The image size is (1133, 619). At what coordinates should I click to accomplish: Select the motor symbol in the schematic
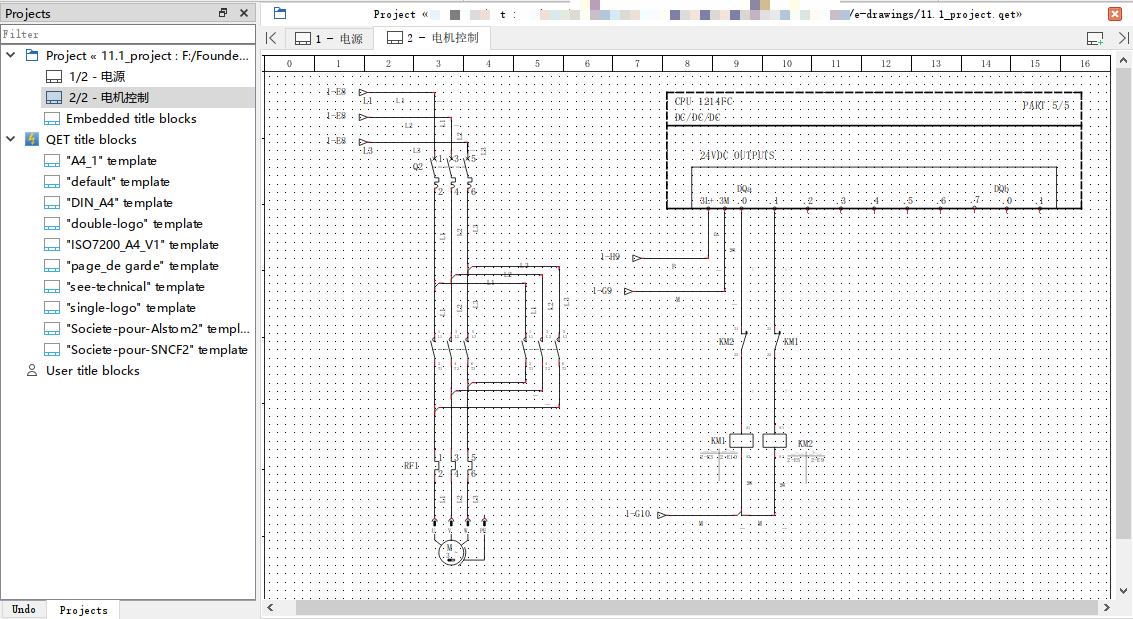tap(449, 550)
